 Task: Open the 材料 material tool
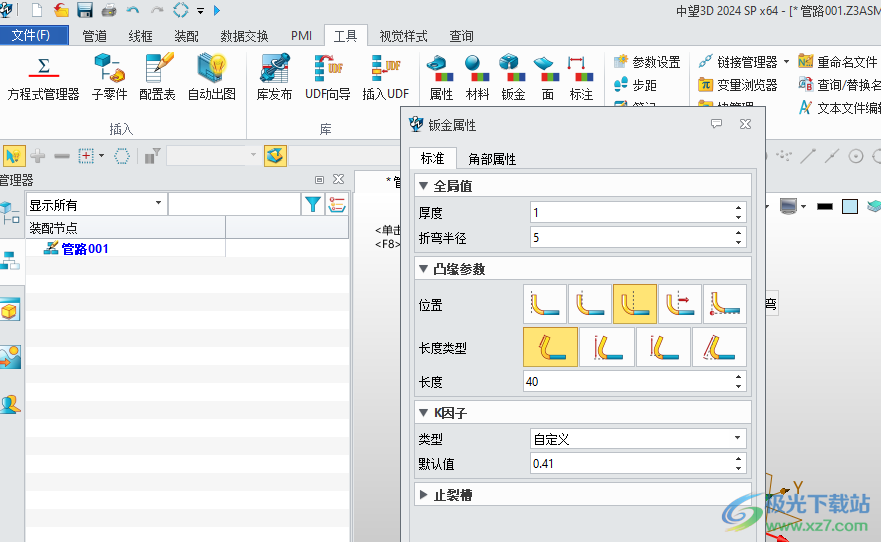478,78
